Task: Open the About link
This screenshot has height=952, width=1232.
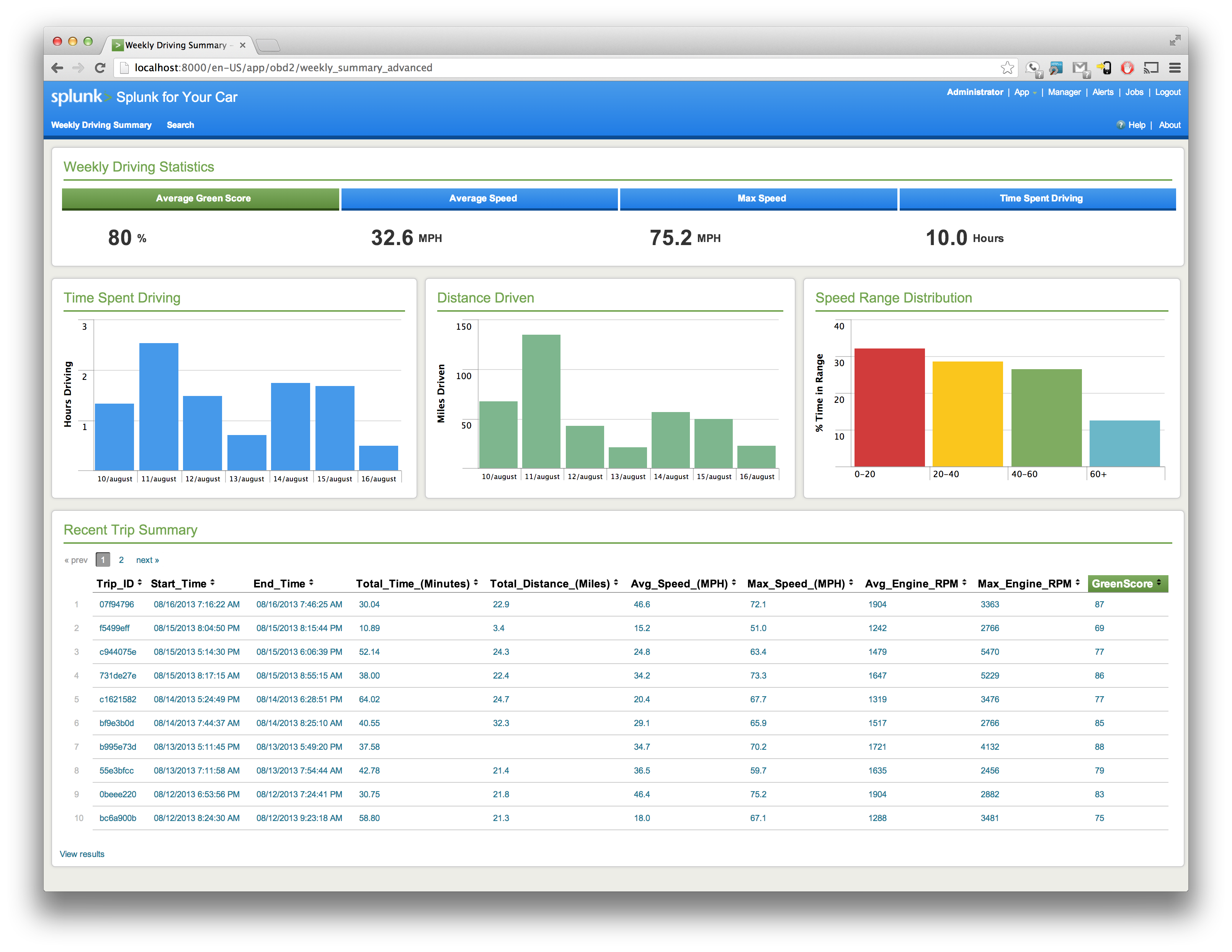Action: click(x=1170, y=125)
